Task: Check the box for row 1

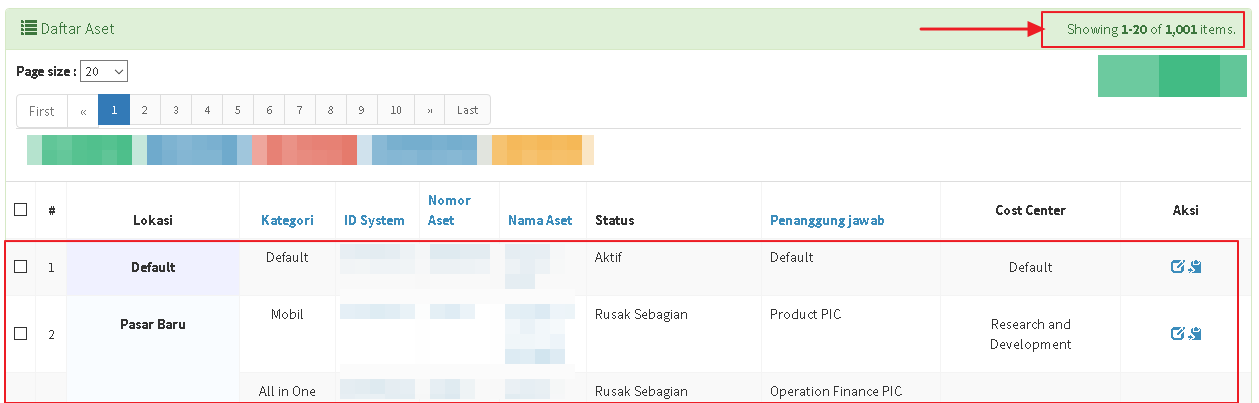Action: 21,267
